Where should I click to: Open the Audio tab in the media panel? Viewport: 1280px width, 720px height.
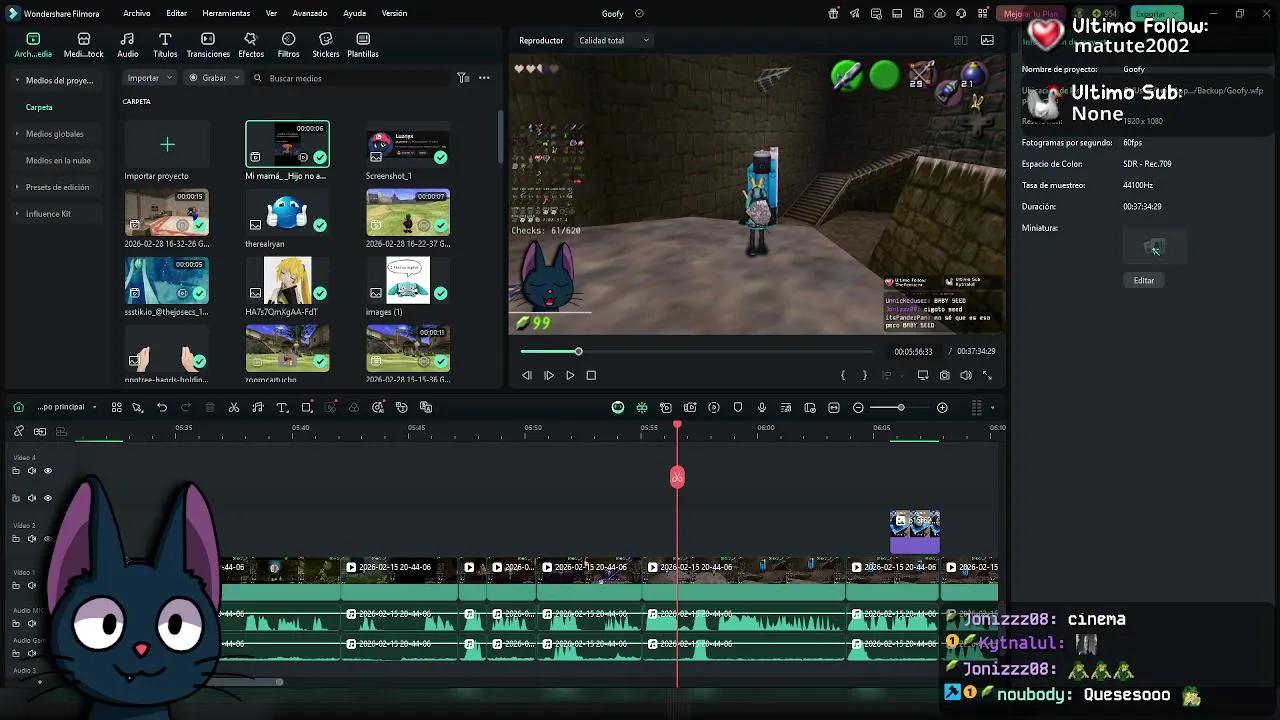[x=128, y=45]
